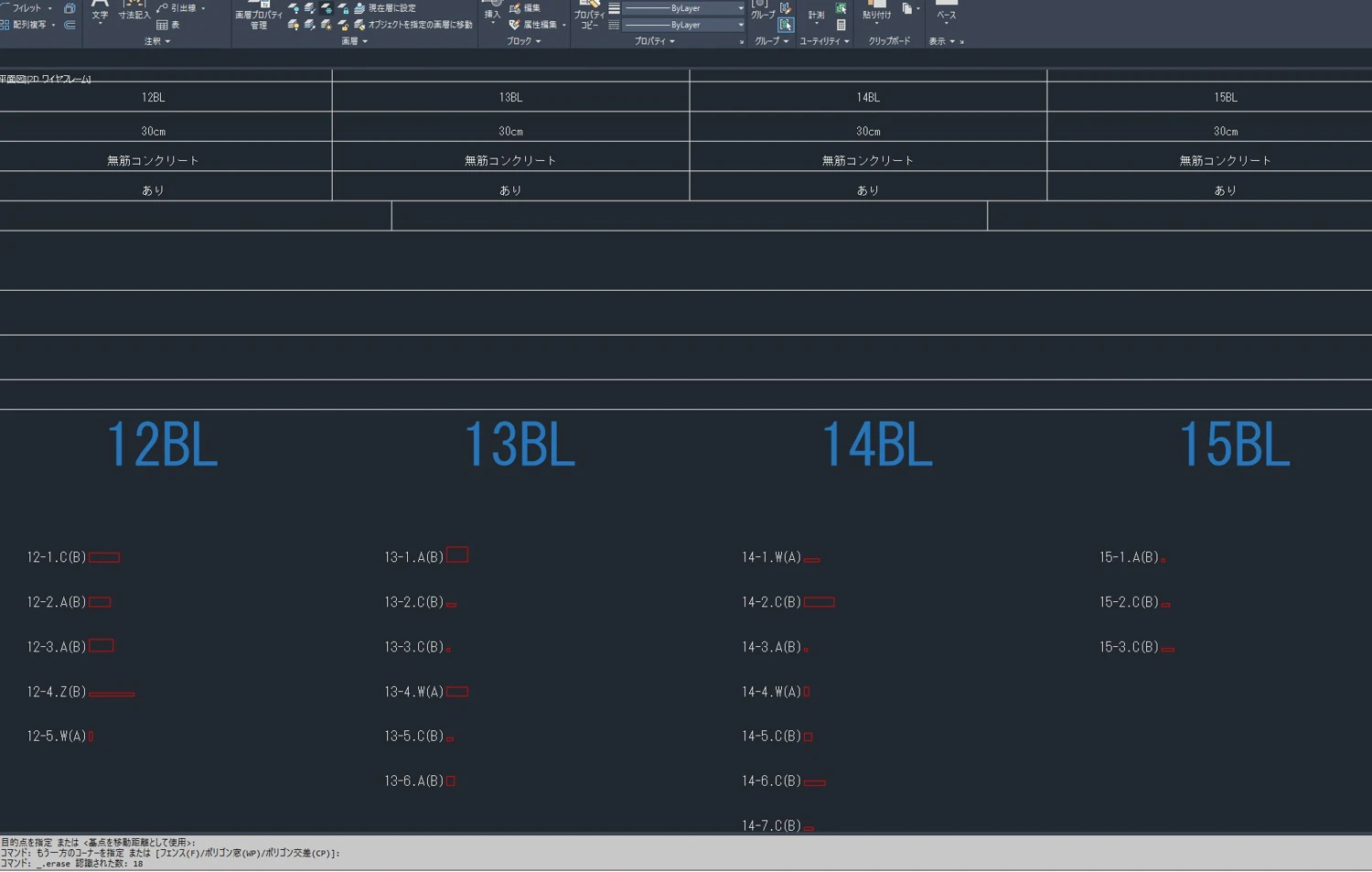Open the linetype ByLayer dropdown
Screen dimensions: 1372x872
coord(682,25)
